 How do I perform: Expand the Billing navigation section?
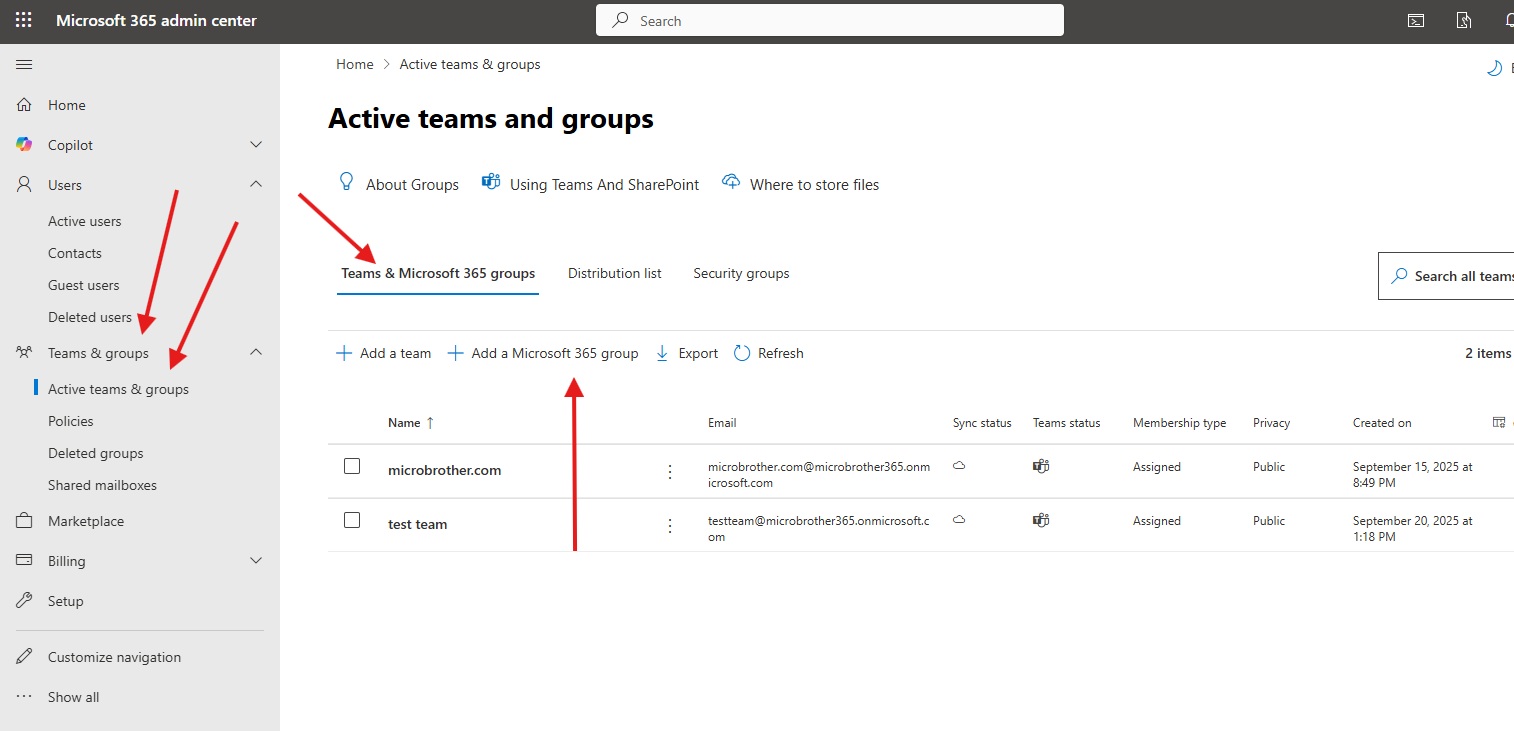tap(256, 561)
